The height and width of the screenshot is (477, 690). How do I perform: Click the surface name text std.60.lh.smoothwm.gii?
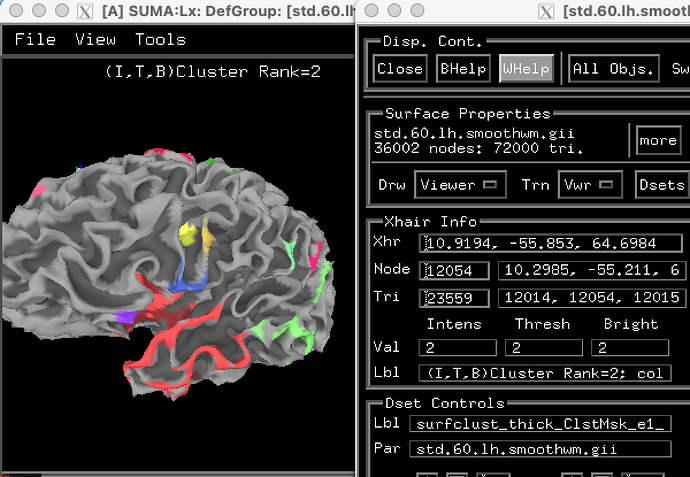[474, 133]
